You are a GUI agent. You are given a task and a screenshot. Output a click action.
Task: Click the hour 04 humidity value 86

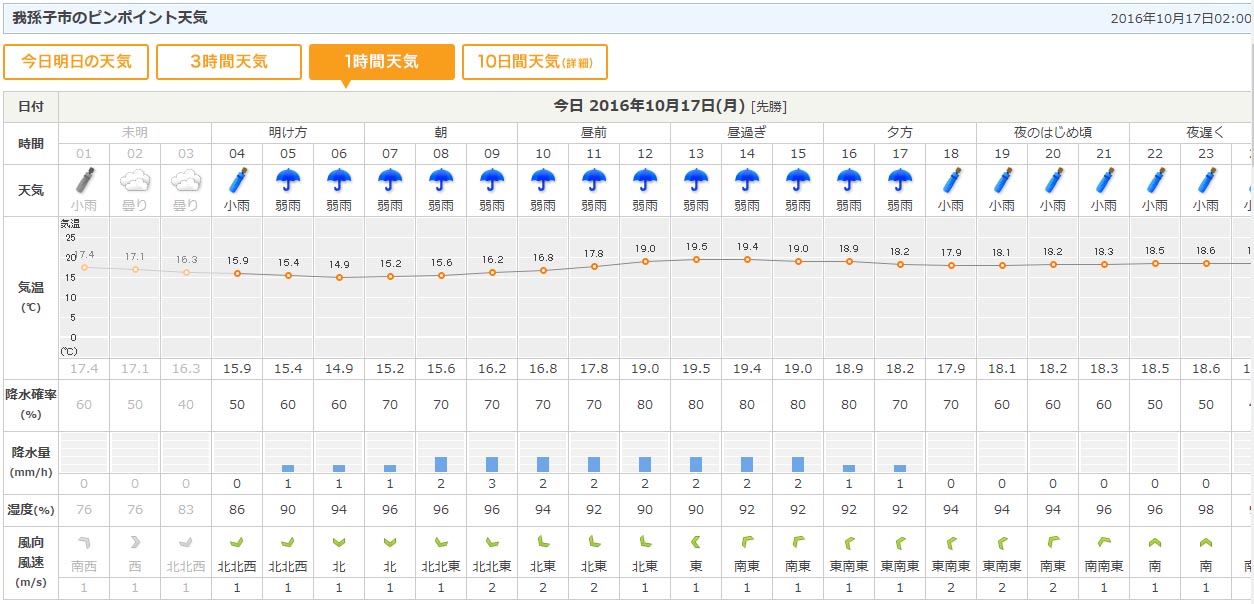(x=237, y=509)
